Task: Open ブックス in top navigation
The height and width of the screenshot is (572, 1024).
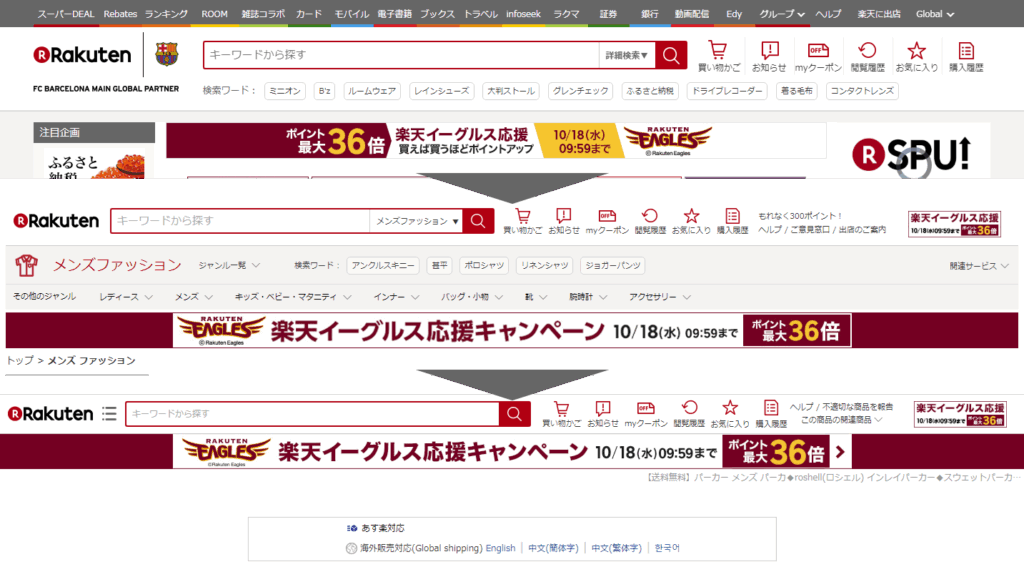Action: (437, 14)
